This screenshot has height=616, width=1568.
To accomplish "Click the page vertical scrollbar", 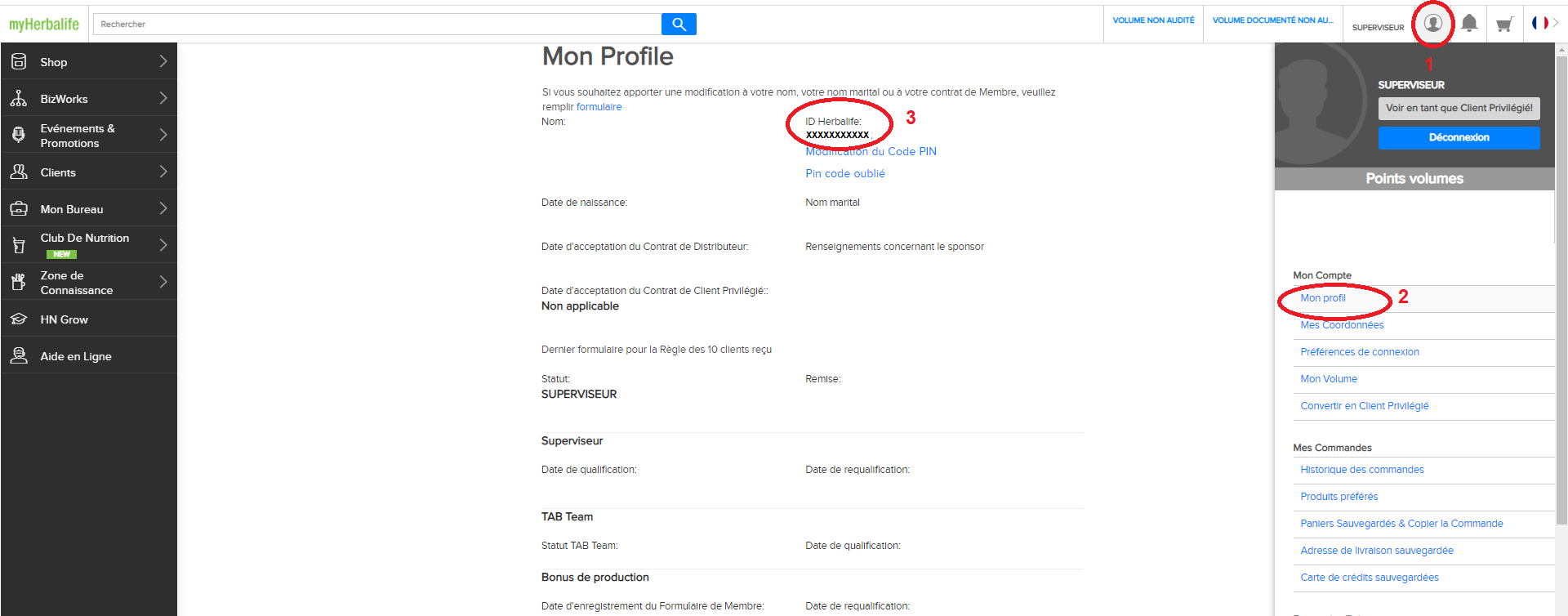I will tap(1561, 290).
